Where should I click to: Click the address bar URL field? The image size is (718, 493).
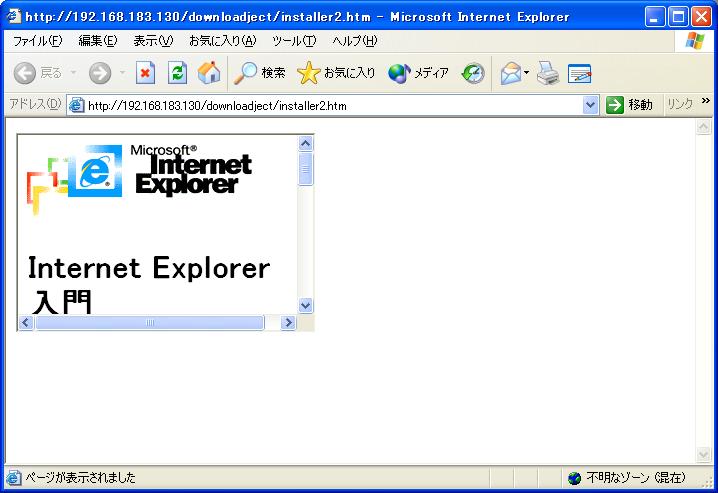click(x=333, y=106)
